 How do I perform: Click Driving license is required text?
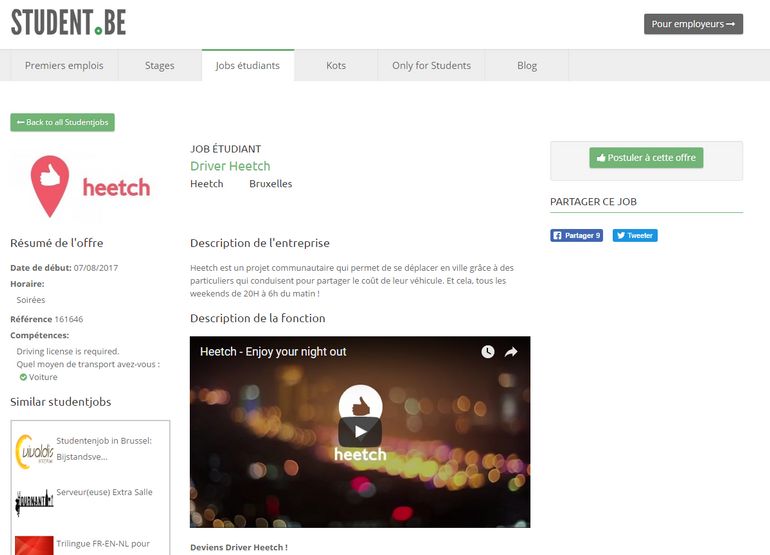click(68, 352)
